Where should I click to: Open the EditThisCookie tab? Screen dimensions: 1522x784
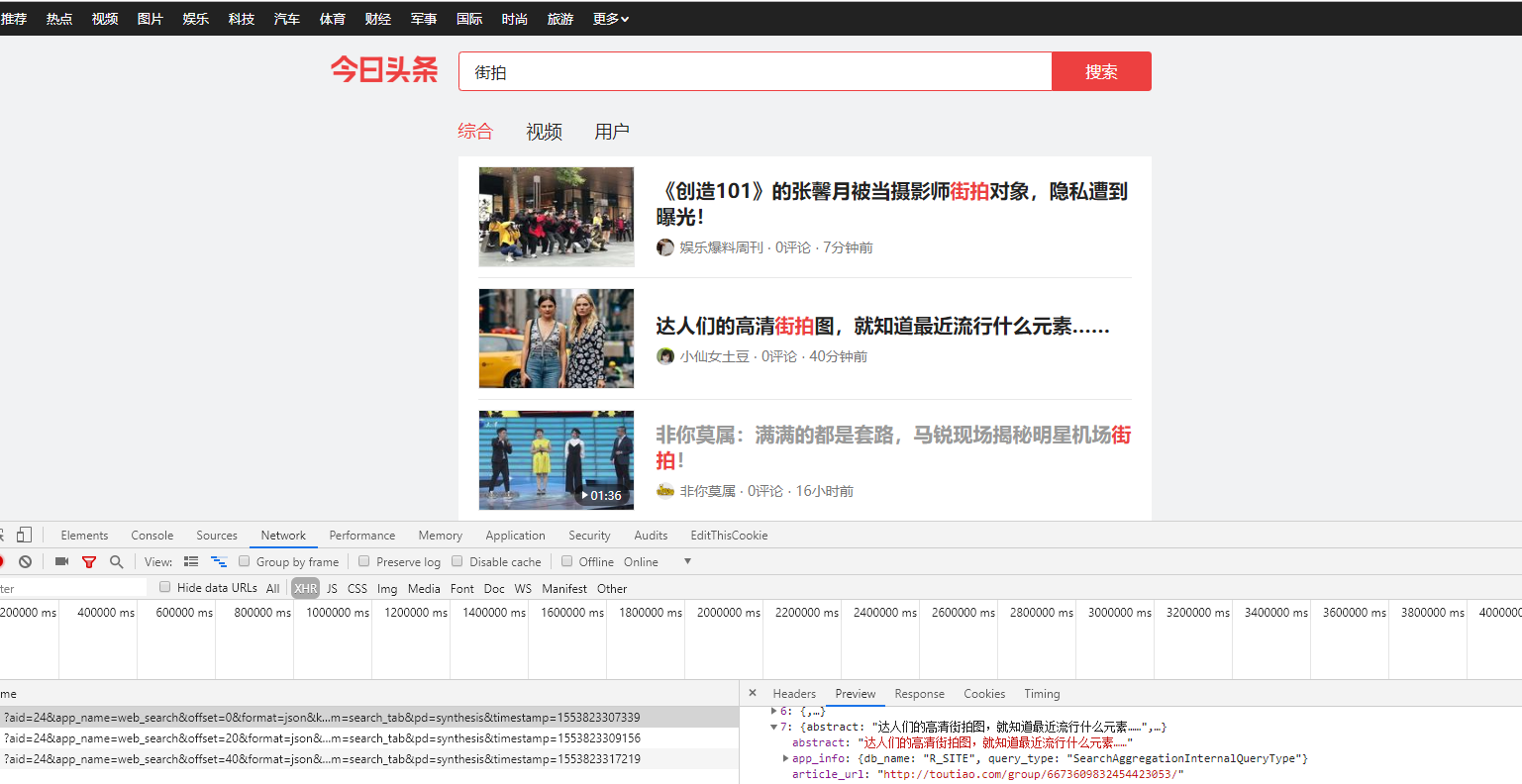tap(729, 535)
